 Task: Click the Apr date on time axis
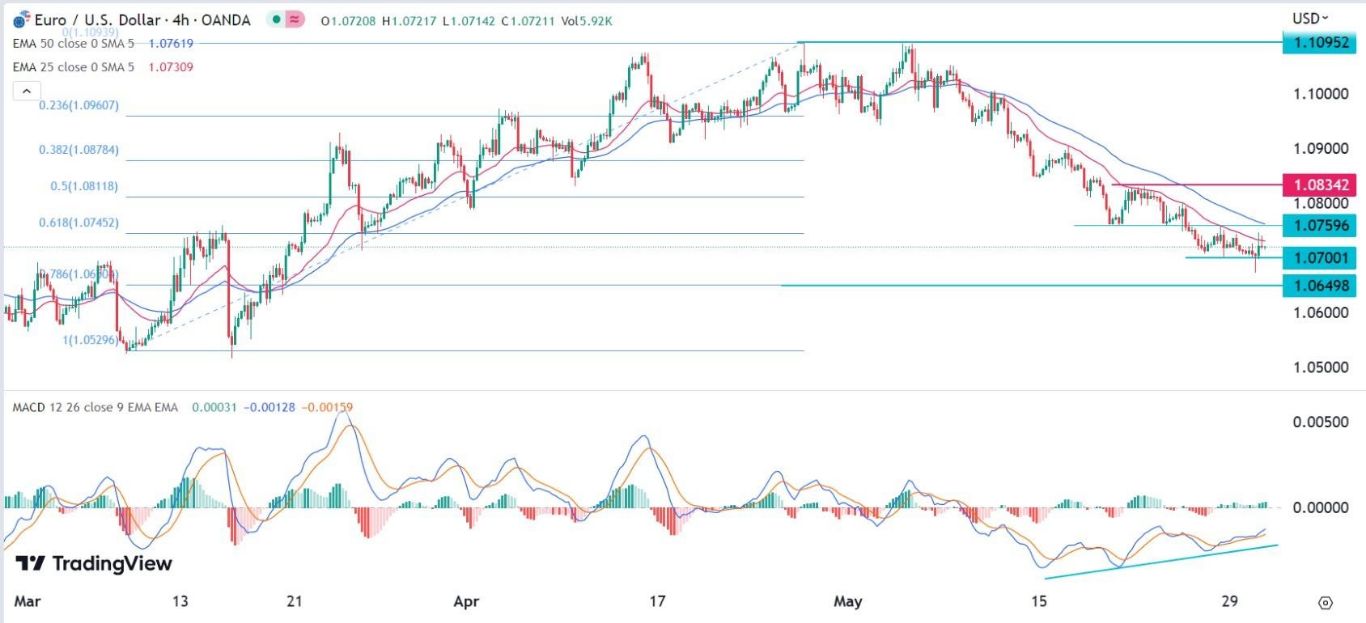[x=466, y=602]
